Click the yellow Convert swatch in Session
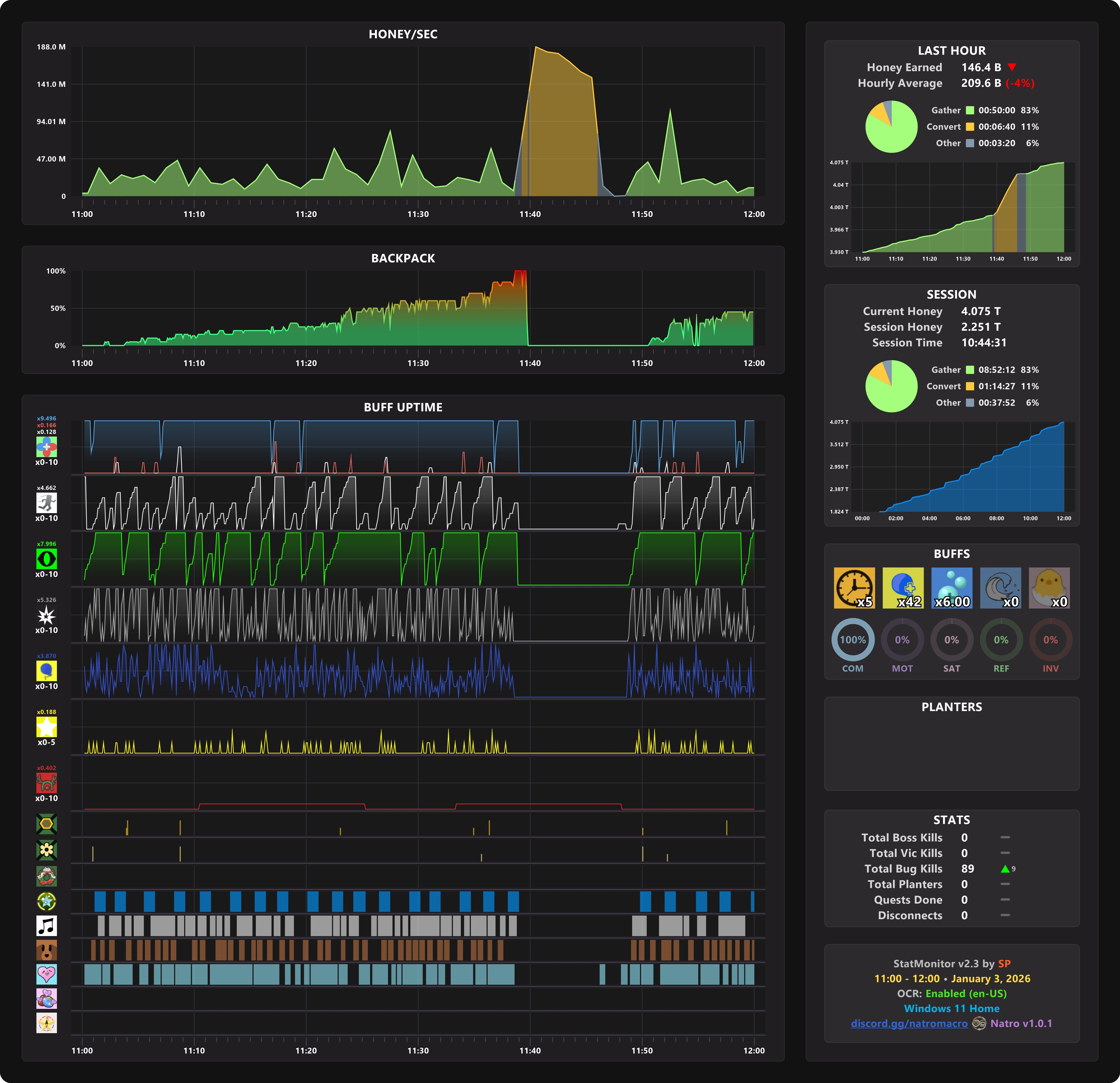The width and height of the screenshot is (1120, 1083). (970, 386)
